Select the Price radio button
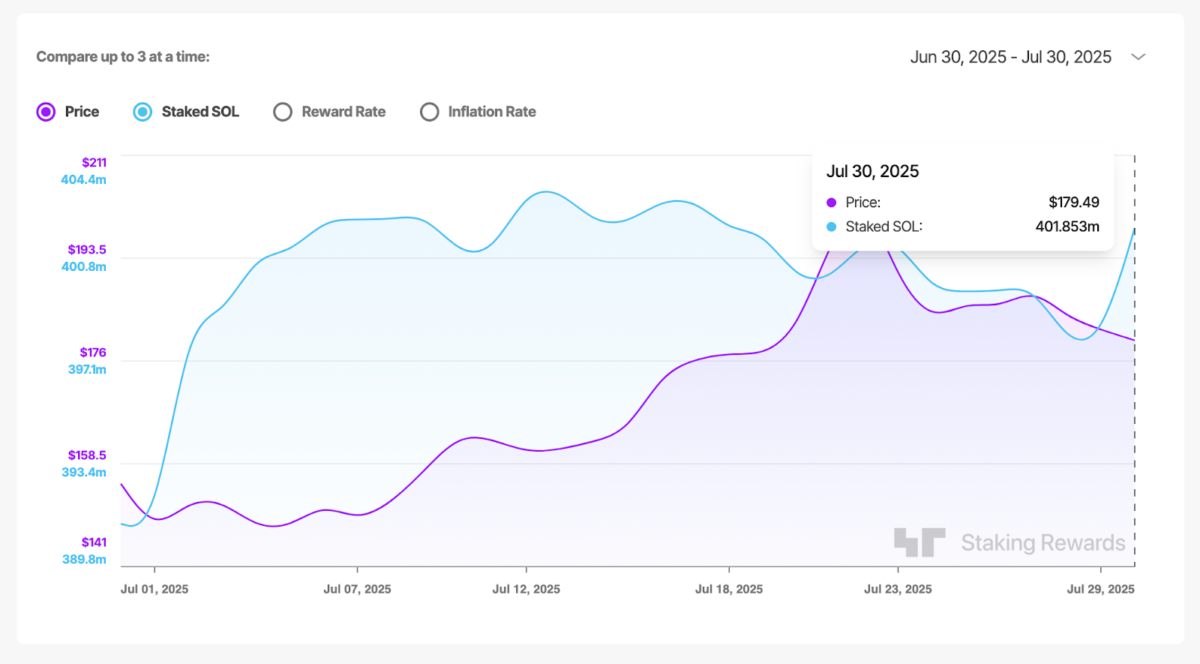This screenshot has height=664, width=1200. tap(45, 112)
